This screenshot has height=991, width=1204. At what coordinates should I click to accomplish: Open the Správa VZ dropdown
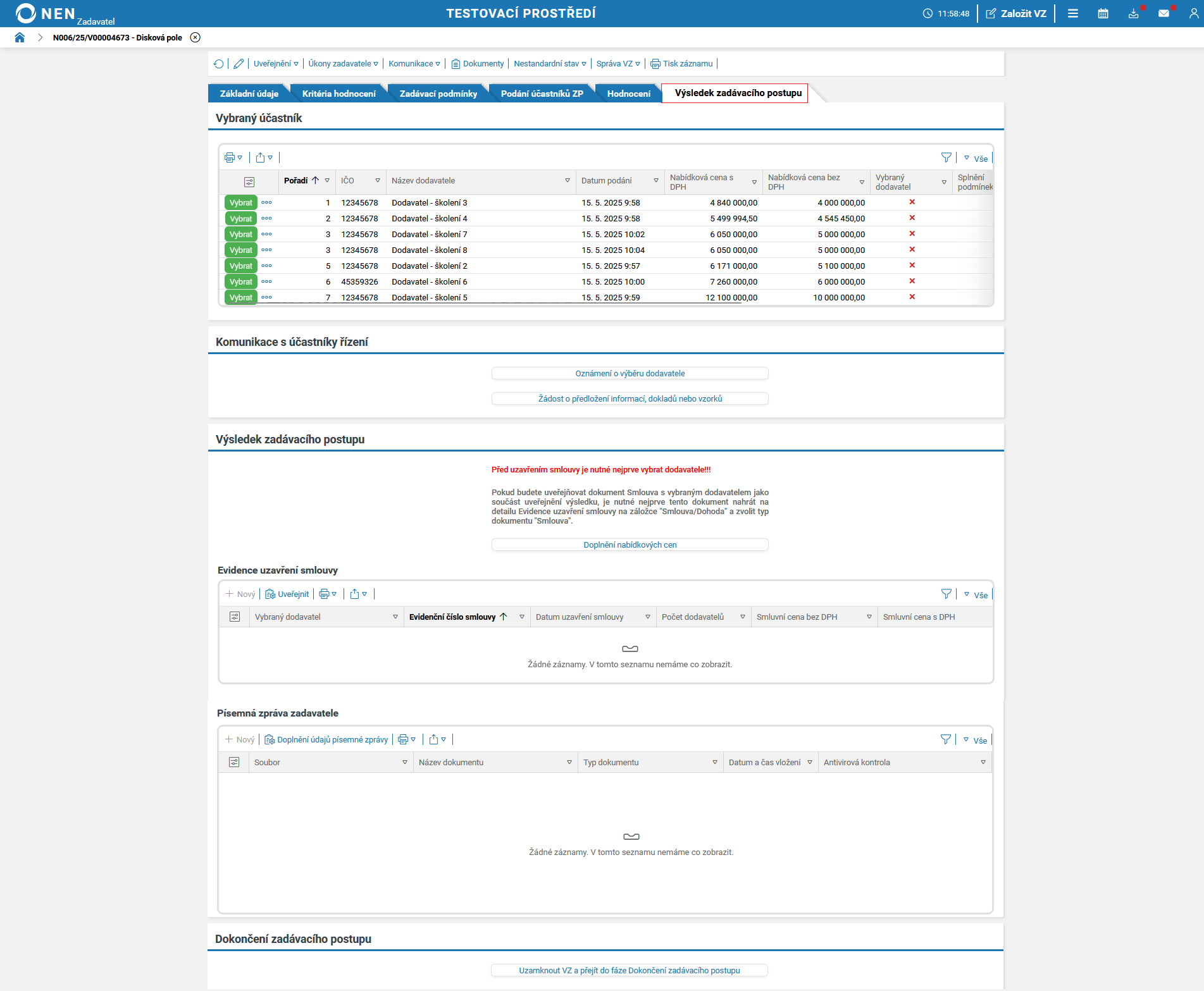tap(618, 64)
